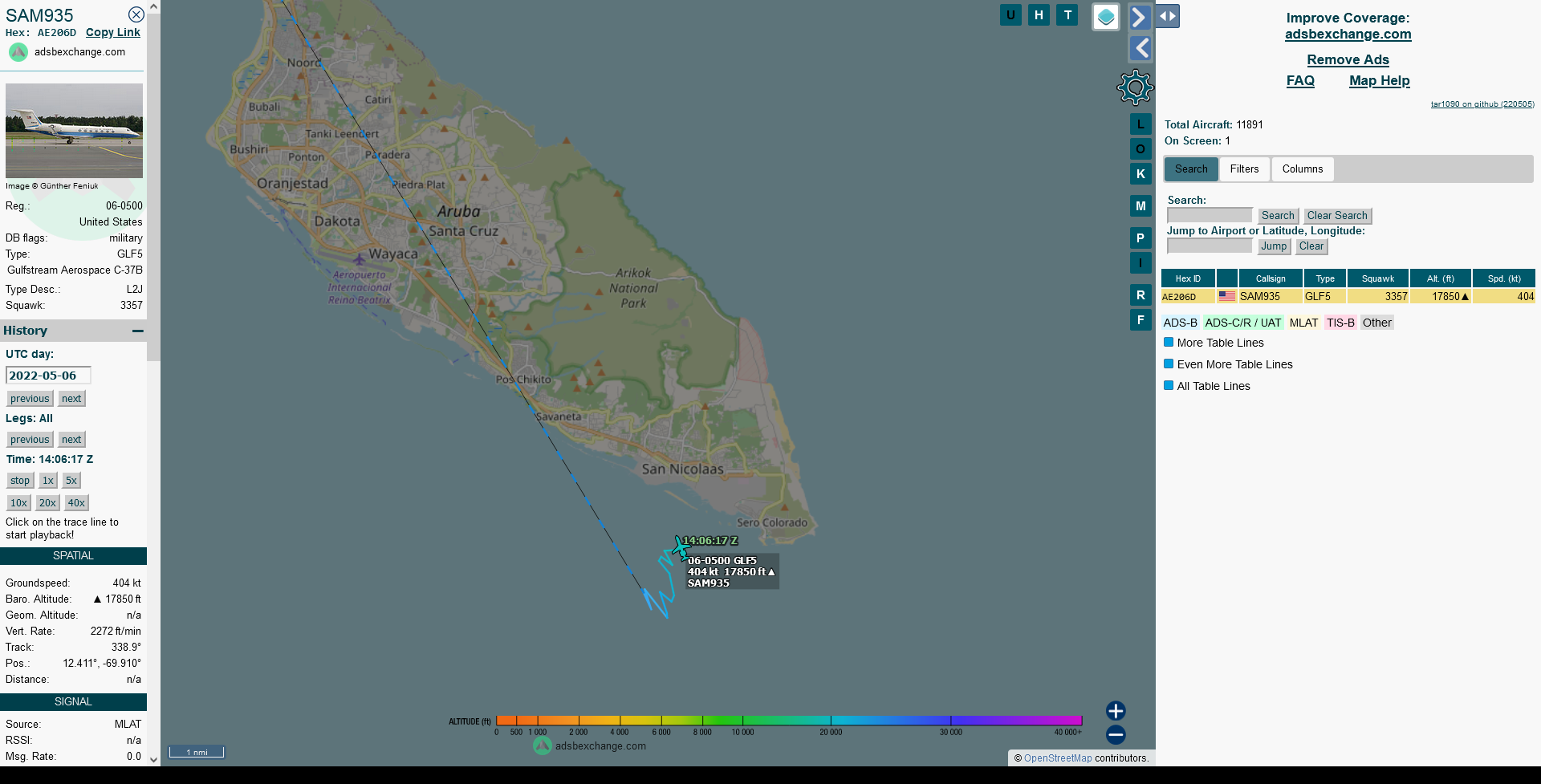Stop the trace playback

[20, 480]
